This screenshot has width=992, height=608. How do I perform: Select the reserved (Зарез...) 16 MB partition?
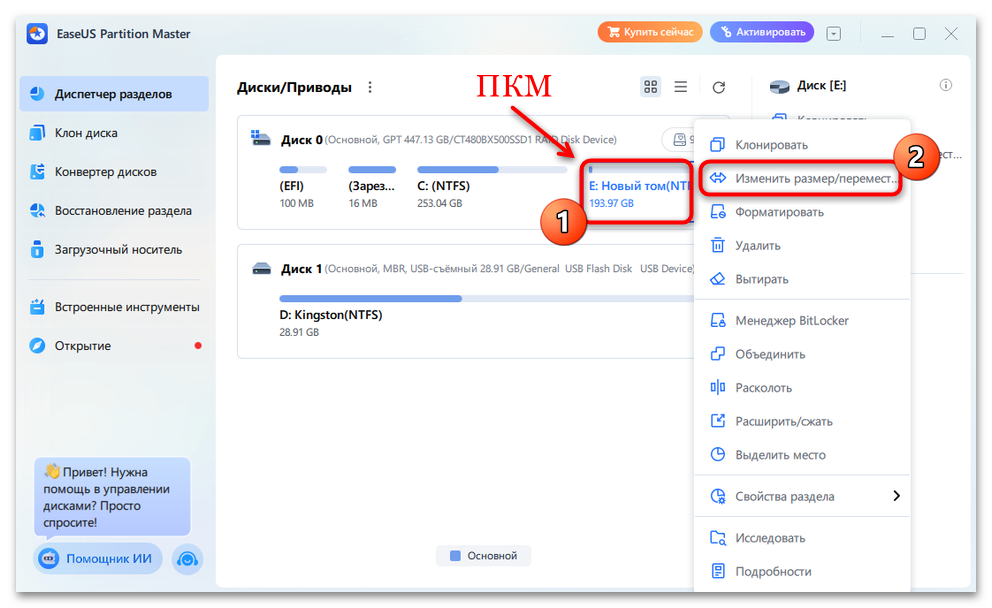coord(372,188)
